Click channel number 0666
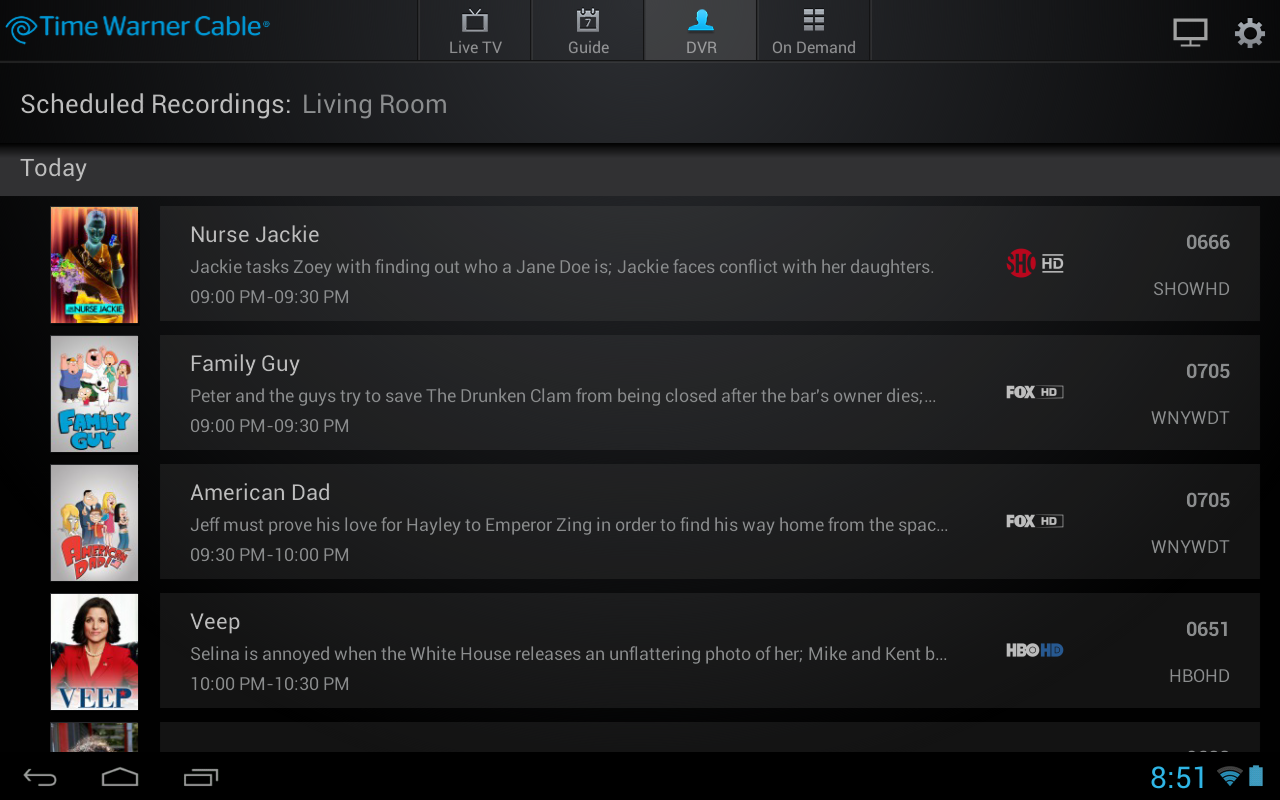The width and height of the screenshot is (1280, 800). click(x=1208, y=242)
